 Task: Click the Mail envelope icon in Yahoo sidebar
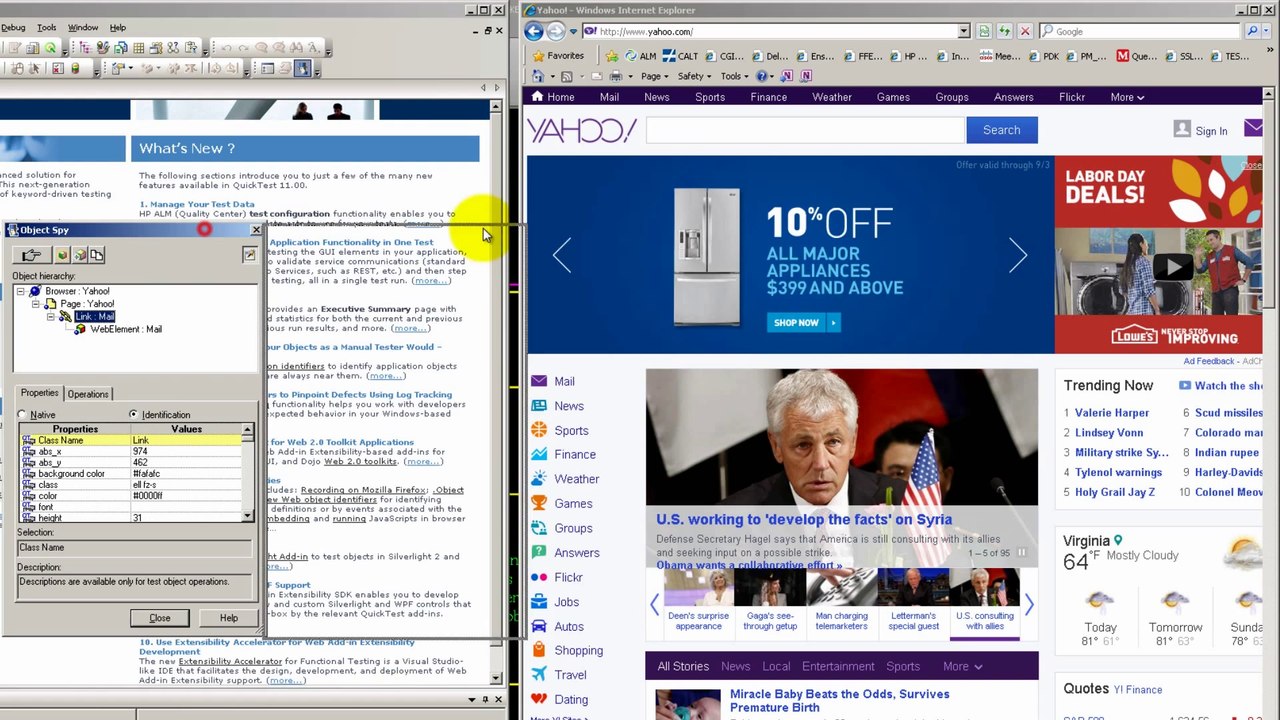click(x=539, y=381)
